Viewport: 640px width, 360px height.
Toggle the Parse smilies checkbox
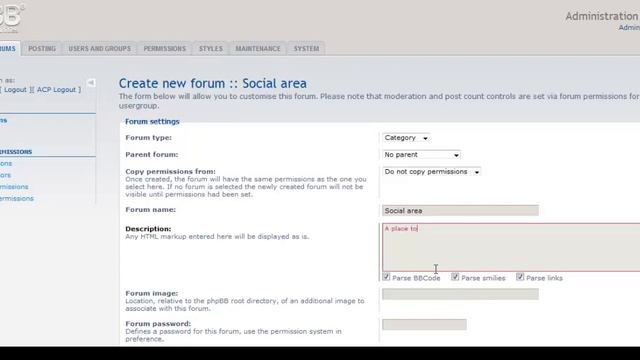(x=455, y=277)
